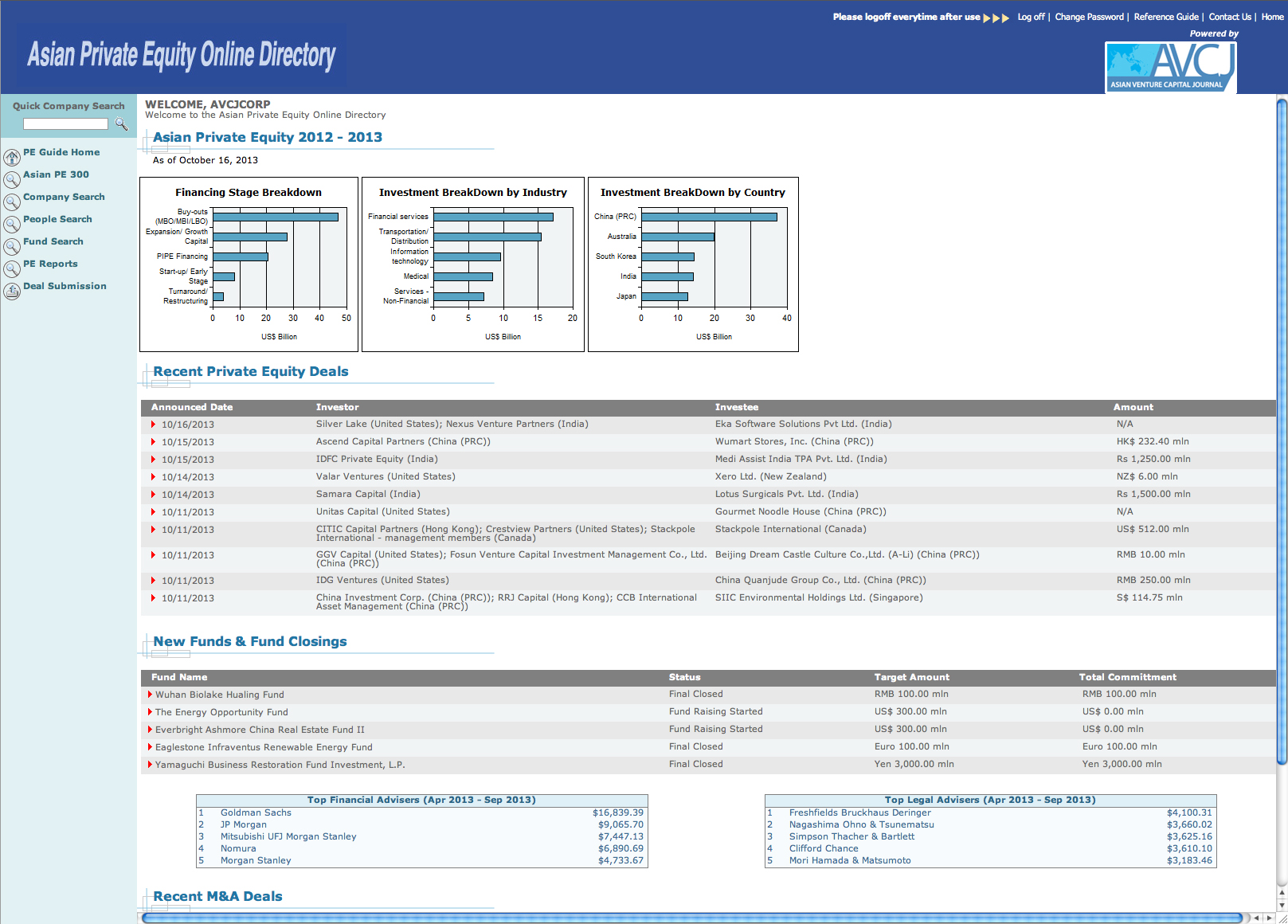The height and width of the screenshot is (924, 1288).
Task: Click the PE Reports sidebar icon
Action: tap(12, 268)
